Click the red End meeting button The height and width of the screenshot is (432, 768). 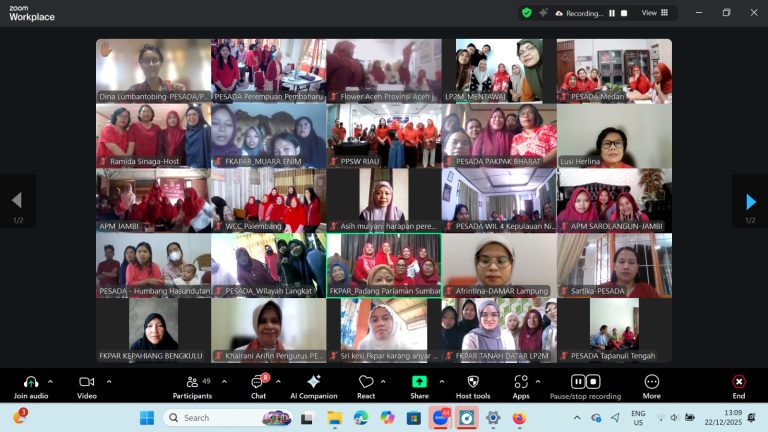738,382
